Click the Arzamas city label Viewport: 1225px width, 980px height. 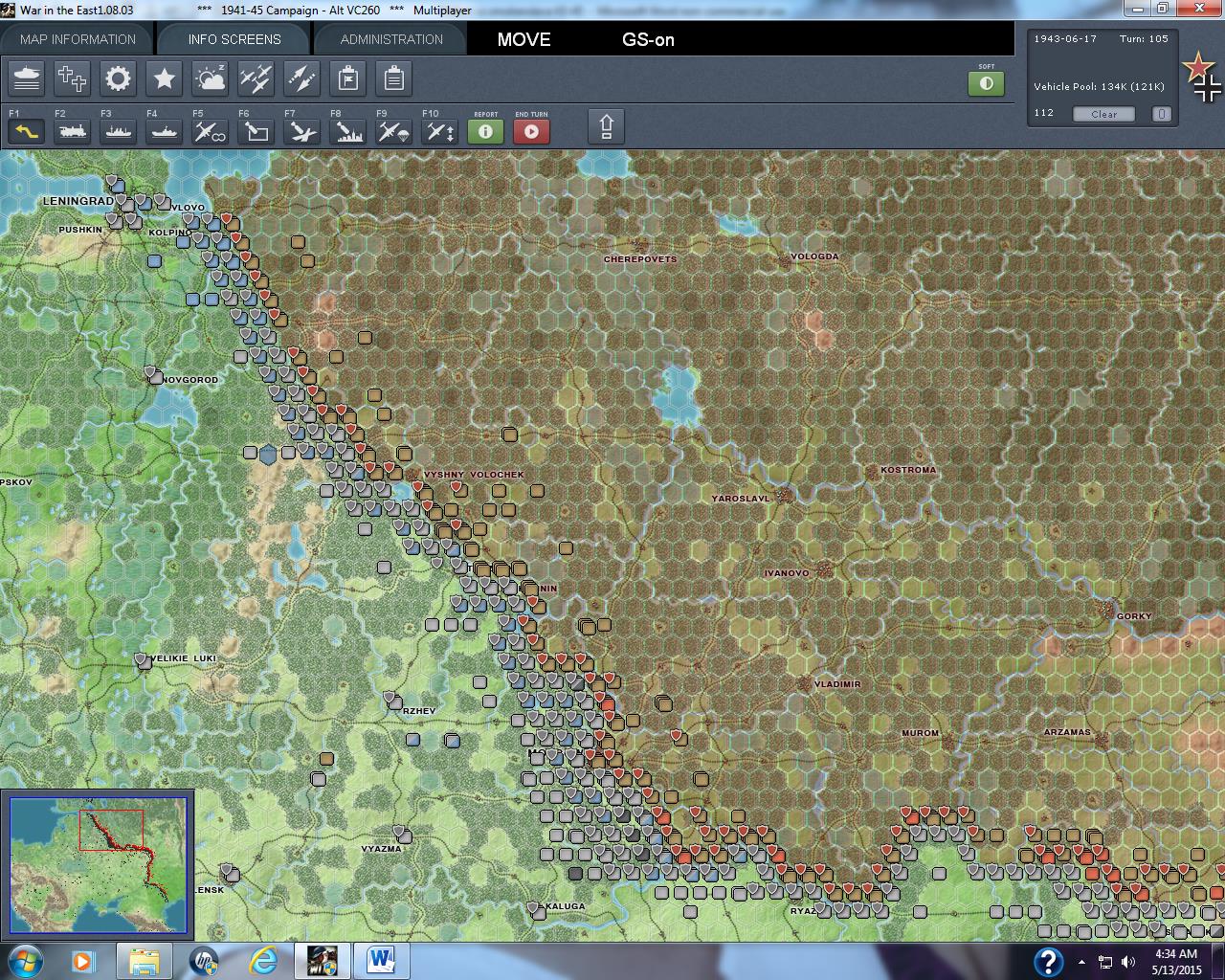[x=1067, y=732]
